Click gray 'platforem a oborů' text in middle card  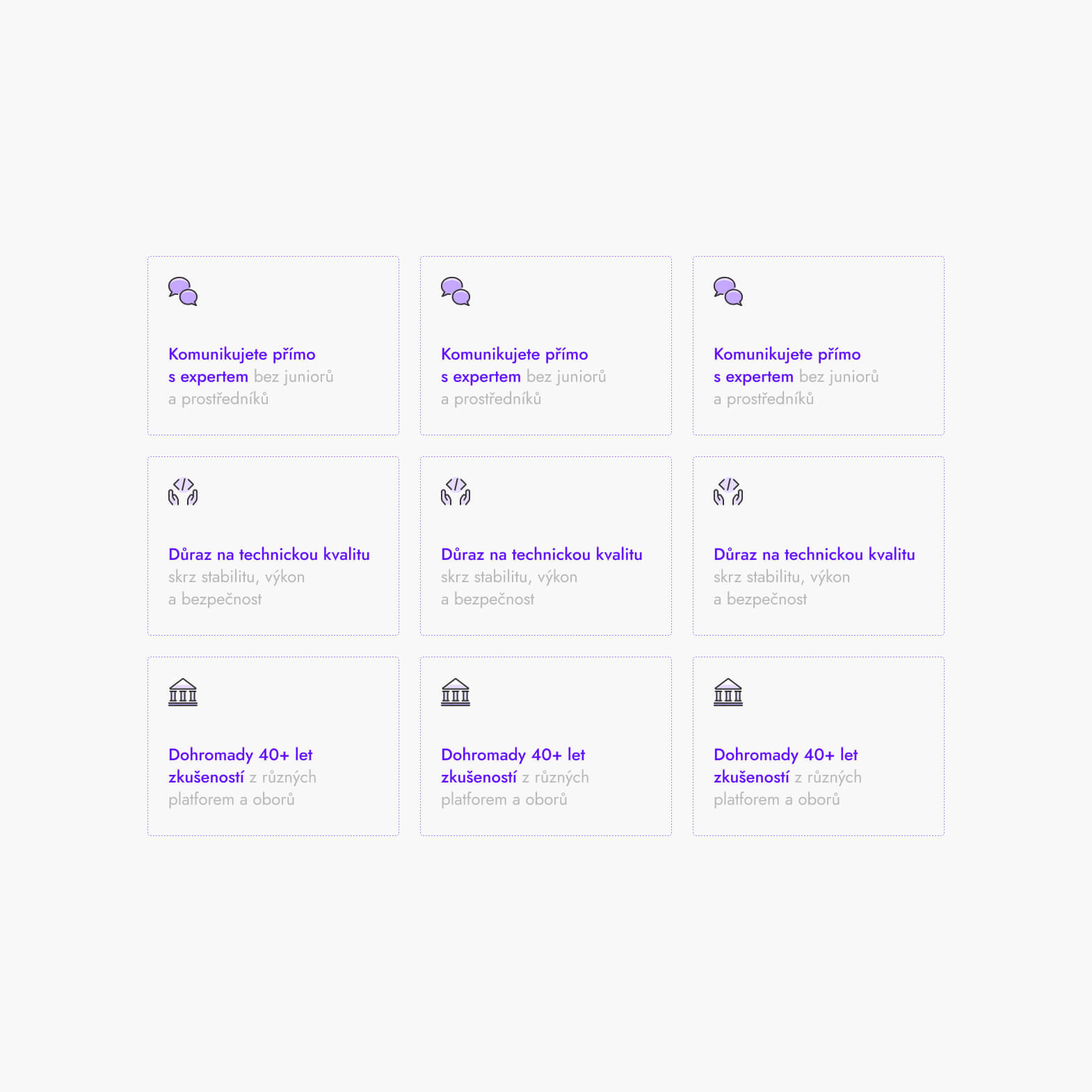pyautogui.click(x=504, y=800)
